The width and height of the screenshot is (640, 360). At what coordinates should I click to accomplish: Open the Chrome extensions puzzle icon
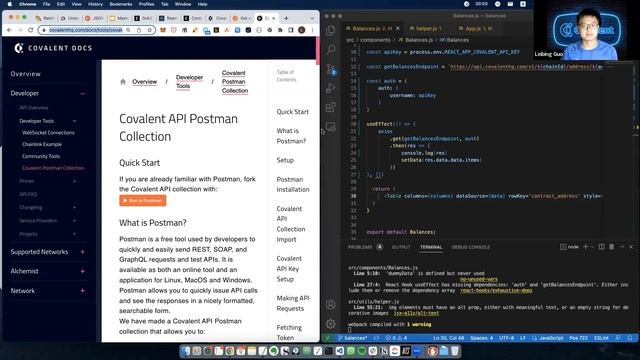[x=280, y=30]
